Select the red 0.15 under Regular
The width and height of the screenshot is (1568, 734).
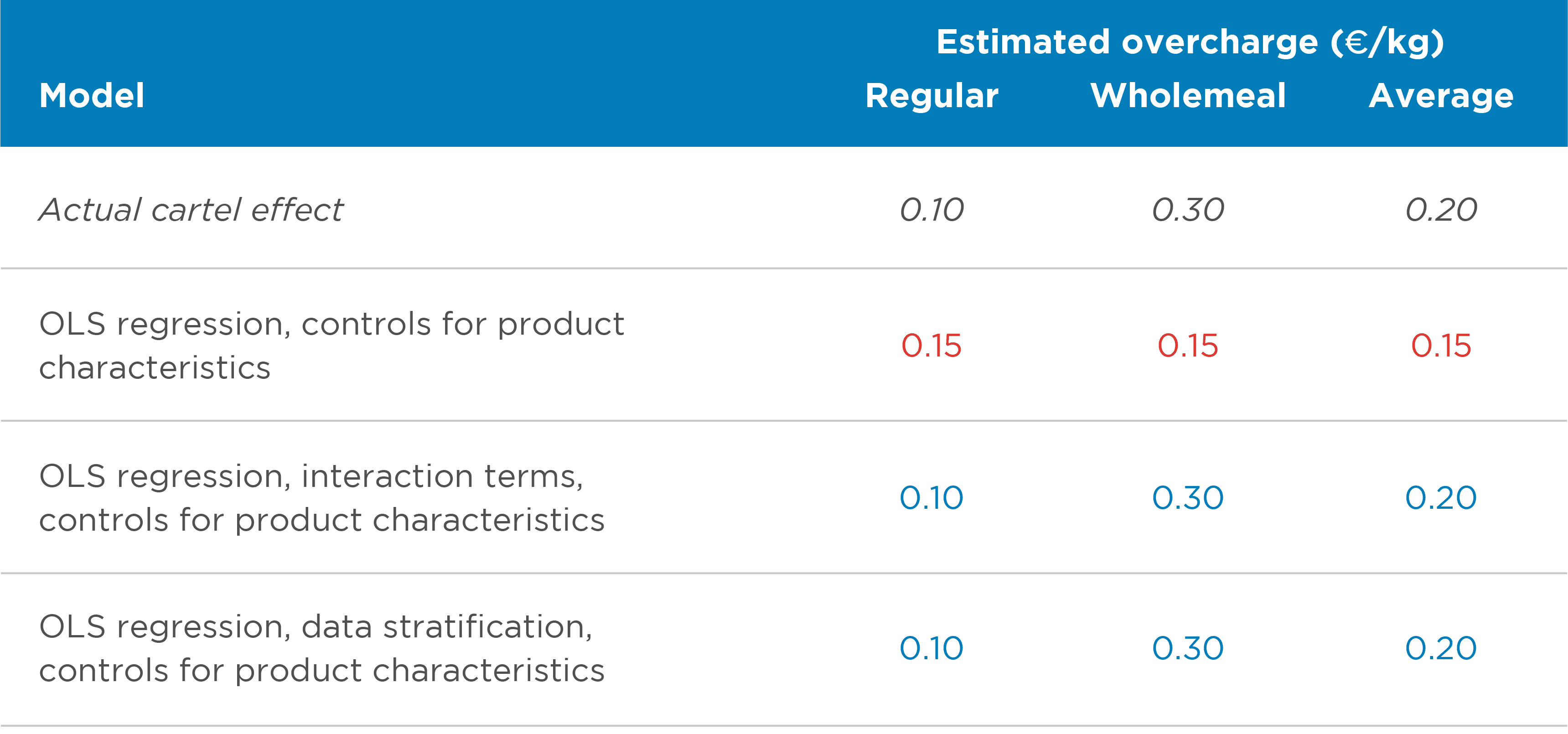(x=931, y=346)
